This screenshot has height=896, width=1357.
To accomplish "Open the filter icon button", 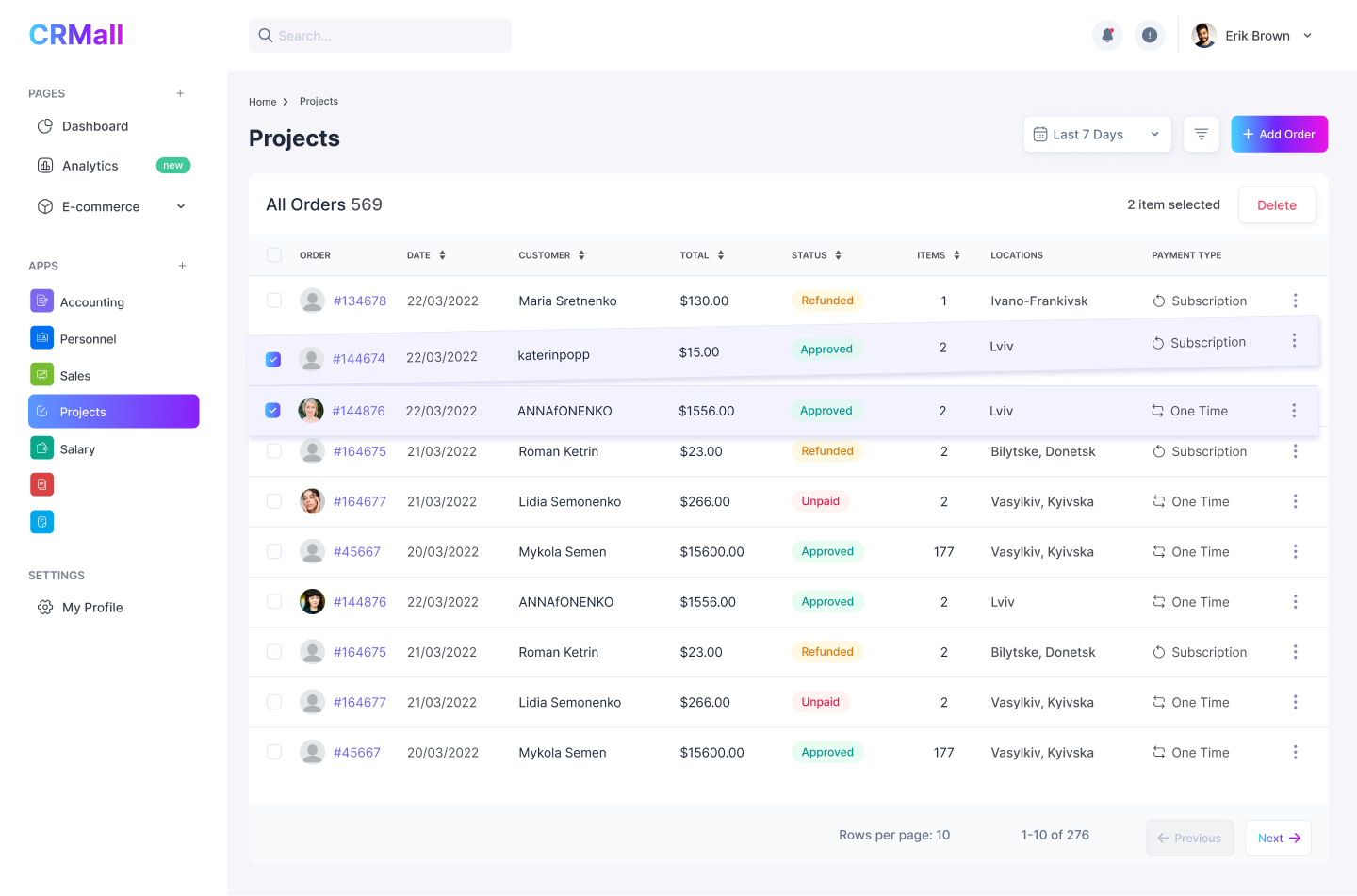I will tap(1201, 135).
